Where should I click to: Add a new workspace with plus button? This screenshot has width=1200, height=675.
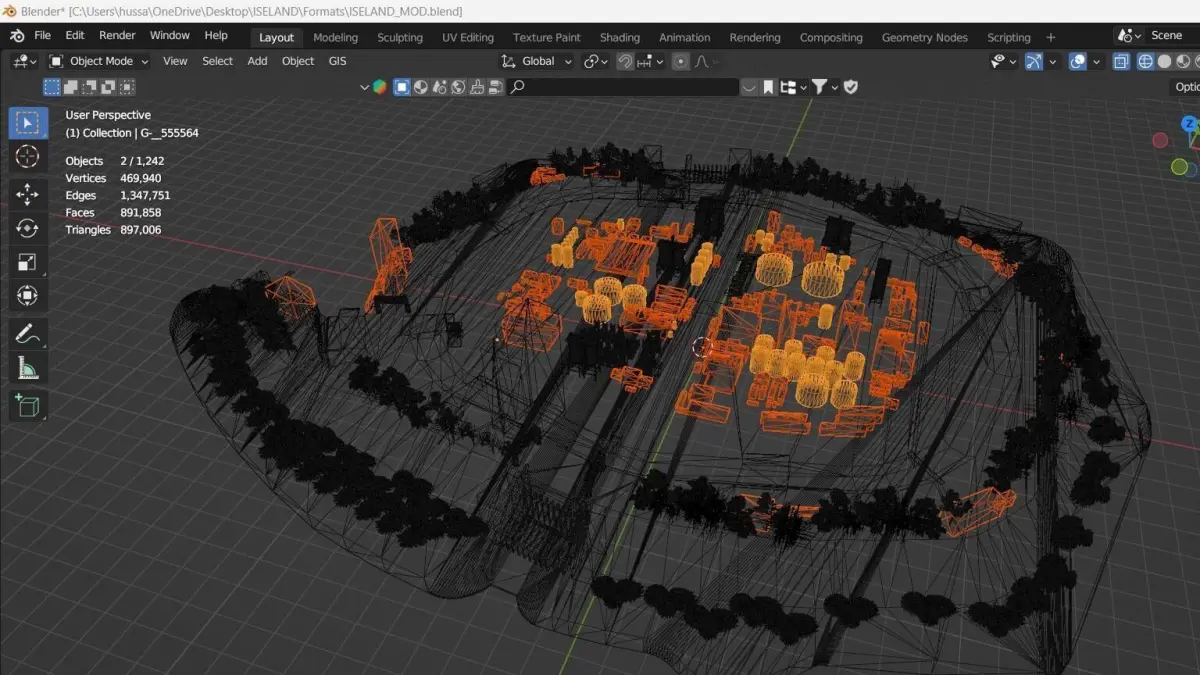(1051, 37)
